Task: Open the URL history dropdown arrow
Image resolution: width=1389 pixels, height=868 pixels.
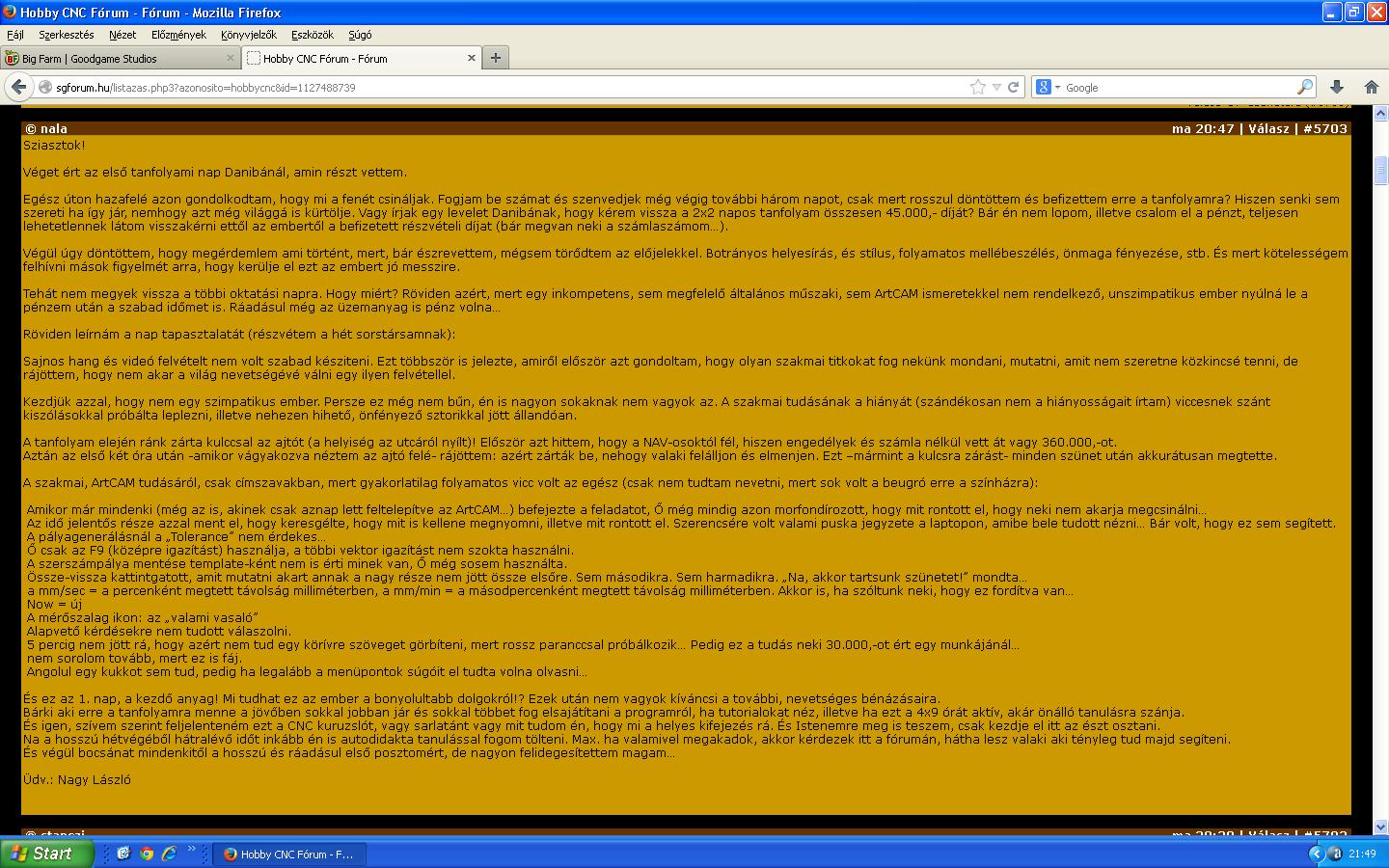Action: tap(996, 87)
